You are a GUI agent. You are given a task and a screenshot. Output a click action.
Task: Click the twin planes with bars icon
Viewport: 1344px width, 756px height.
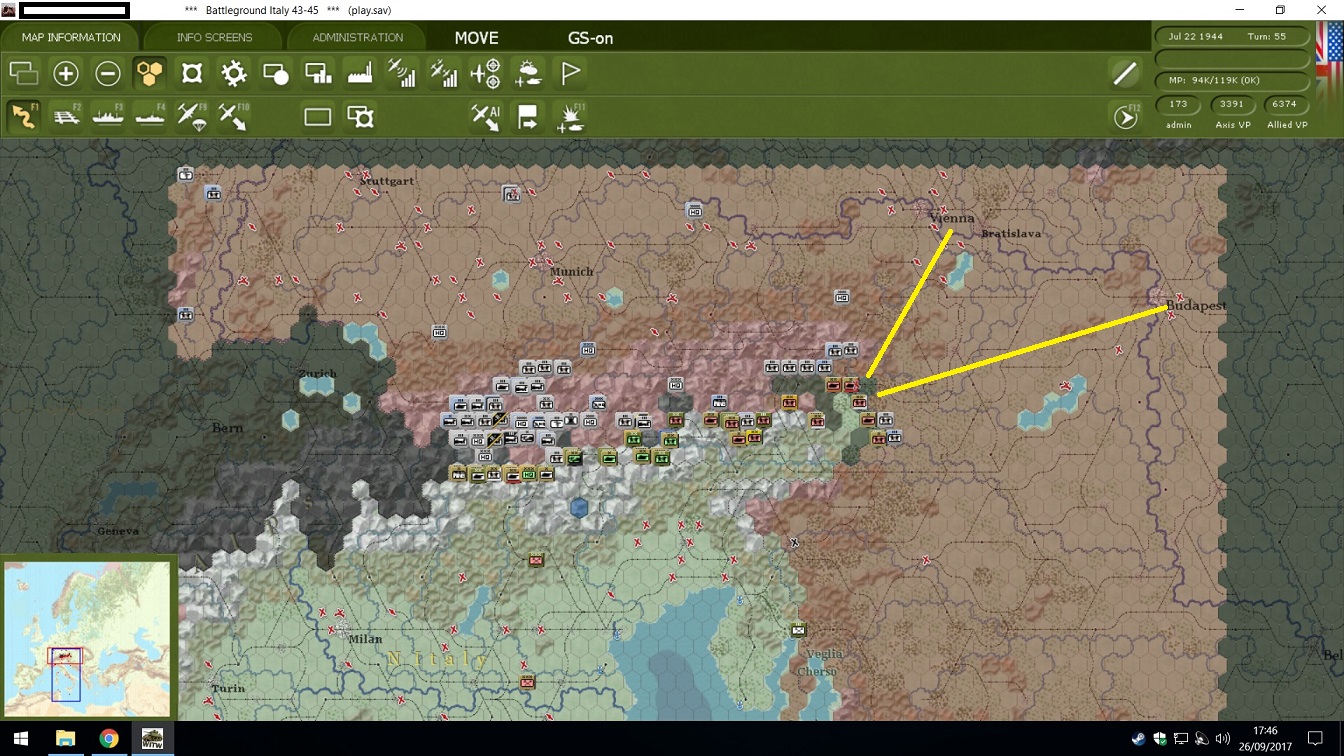pos(444,73)
